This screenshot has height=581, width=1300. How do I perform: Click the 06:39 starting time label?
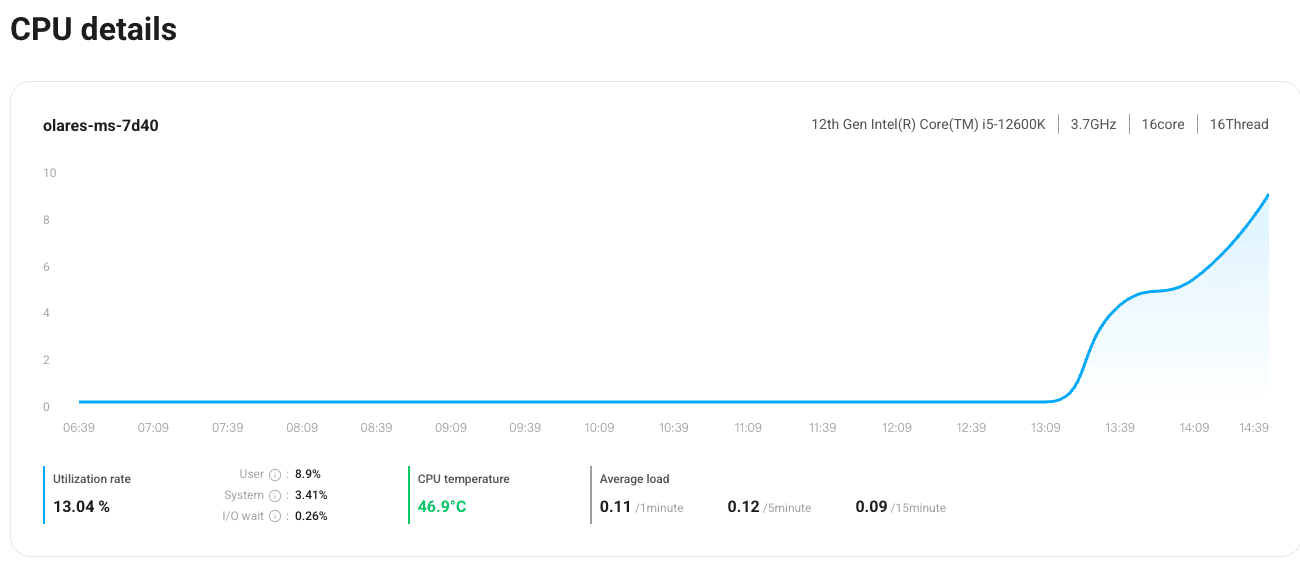click(x=78, y=428)
